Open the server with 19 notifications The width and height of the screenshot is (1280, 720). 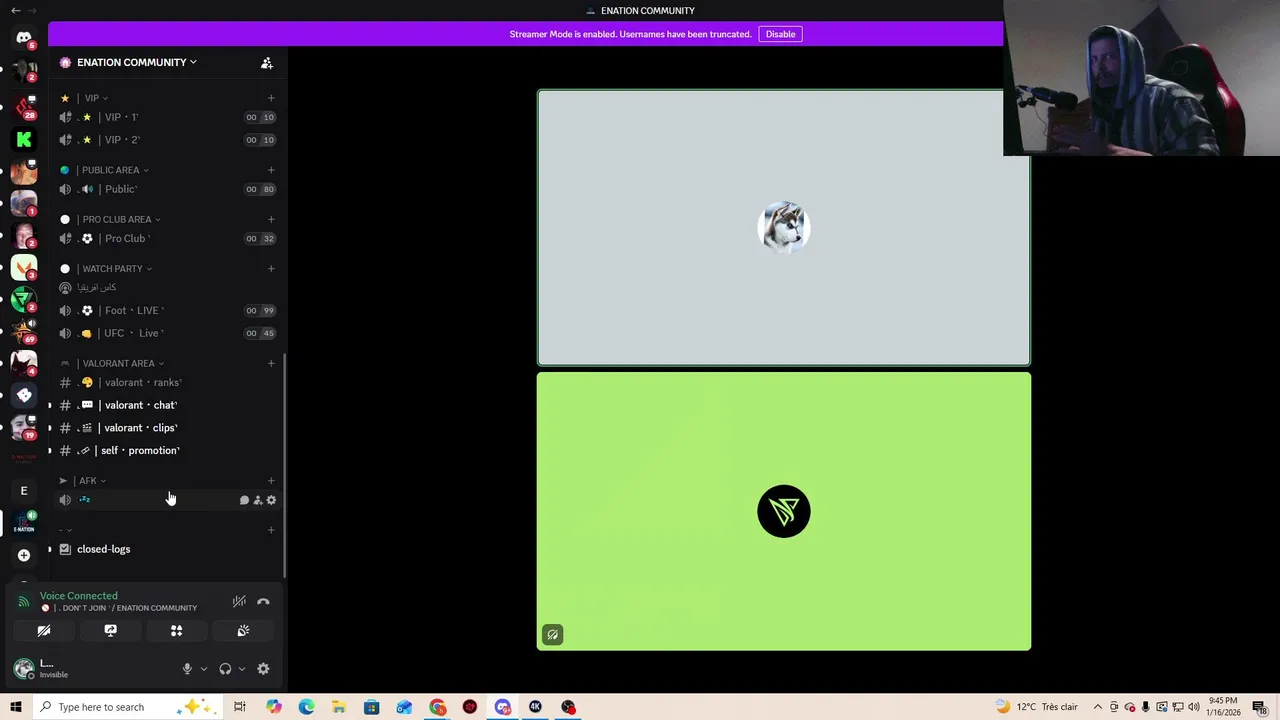(x=24, y=427)
